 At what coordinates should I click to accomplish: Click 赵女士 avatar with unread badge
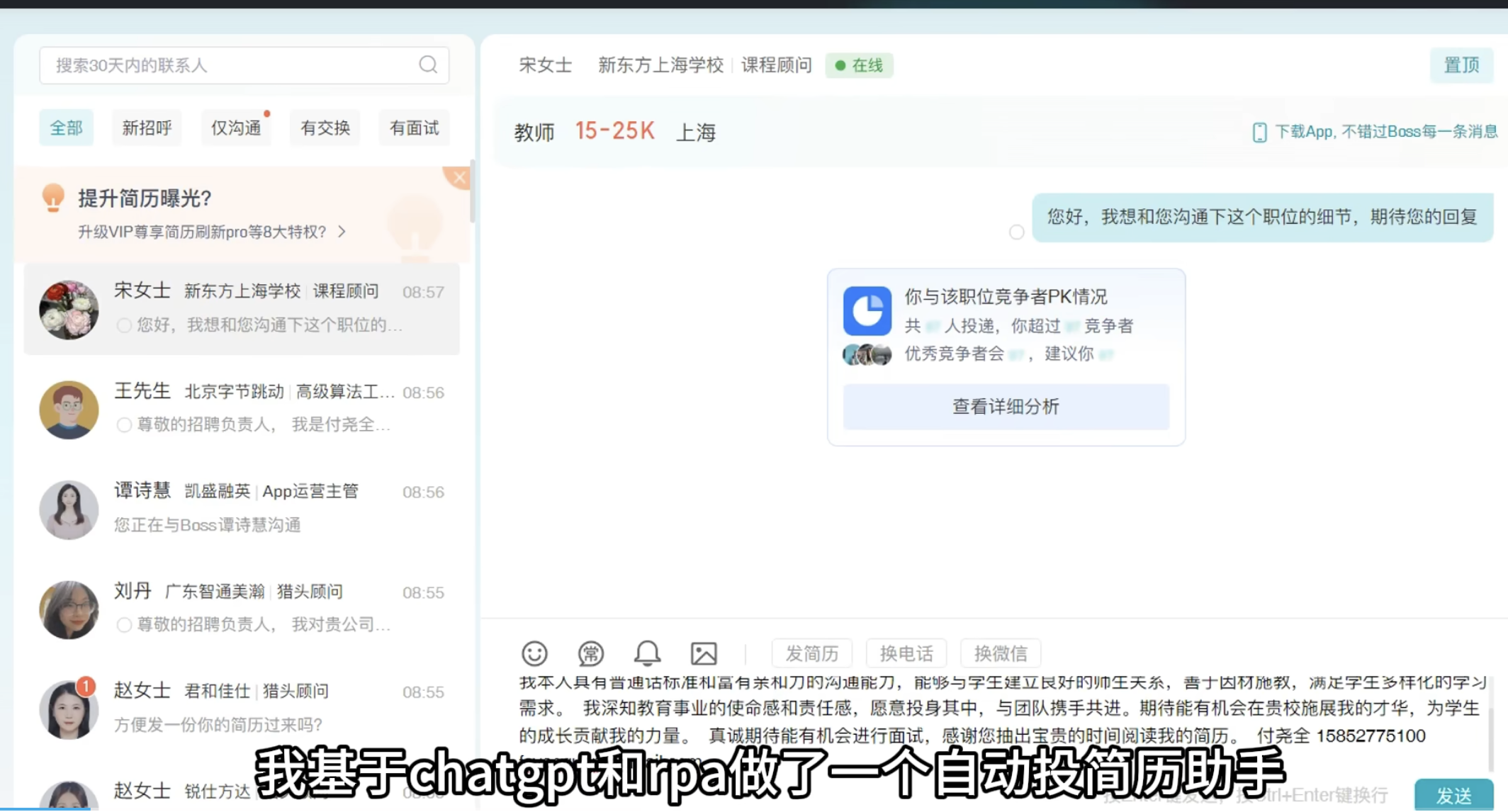pos(69,710)
